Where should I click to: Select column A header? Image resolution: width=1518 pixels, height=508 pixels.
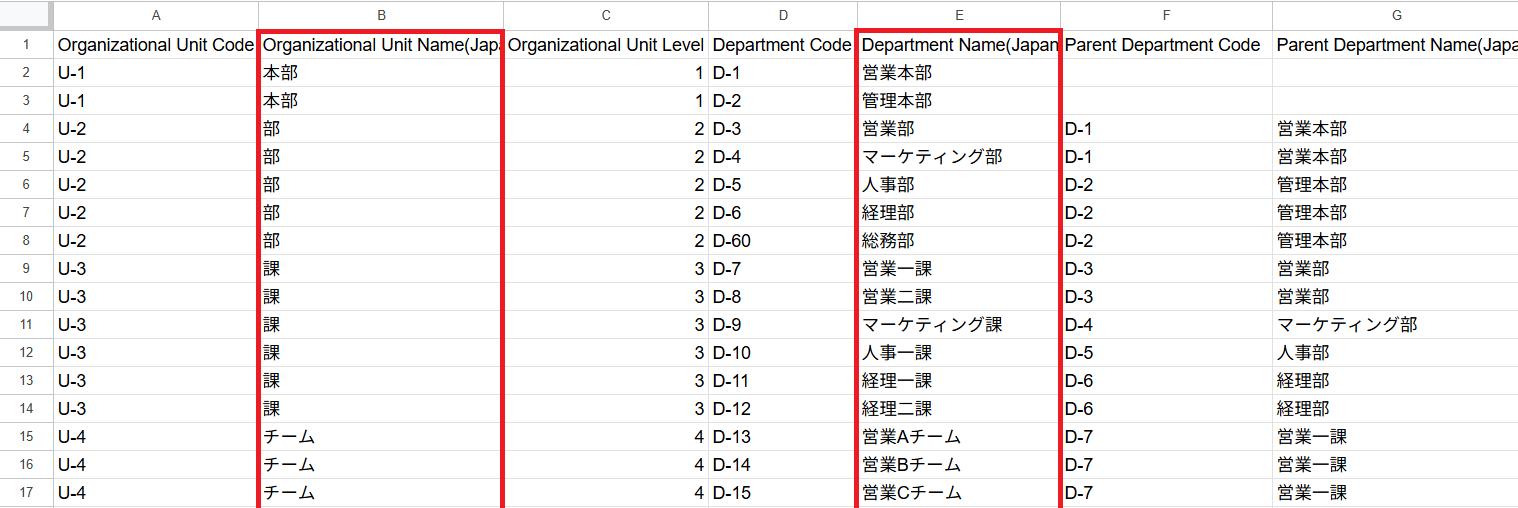click(155, 15)
